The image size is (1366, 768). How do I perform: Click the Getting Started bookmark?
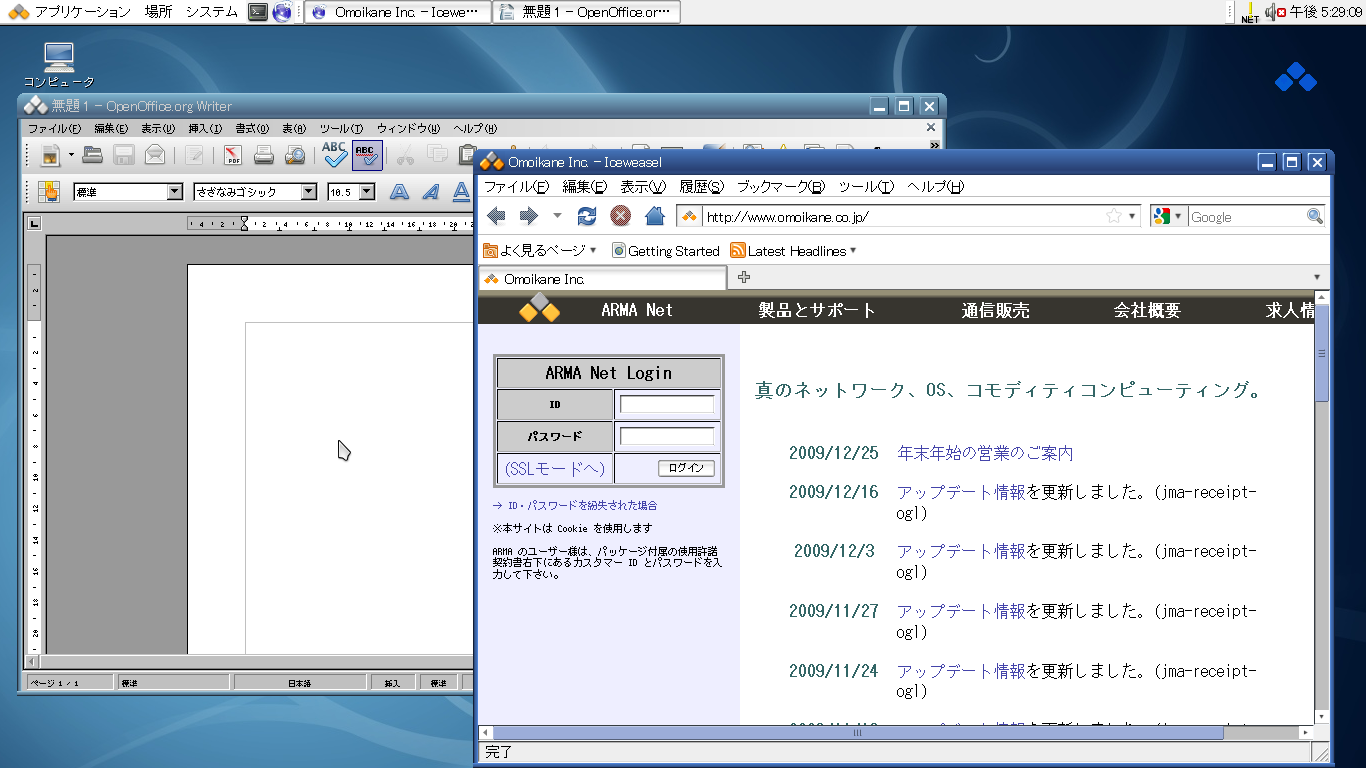pyautogui.click(x=666, y=251)
